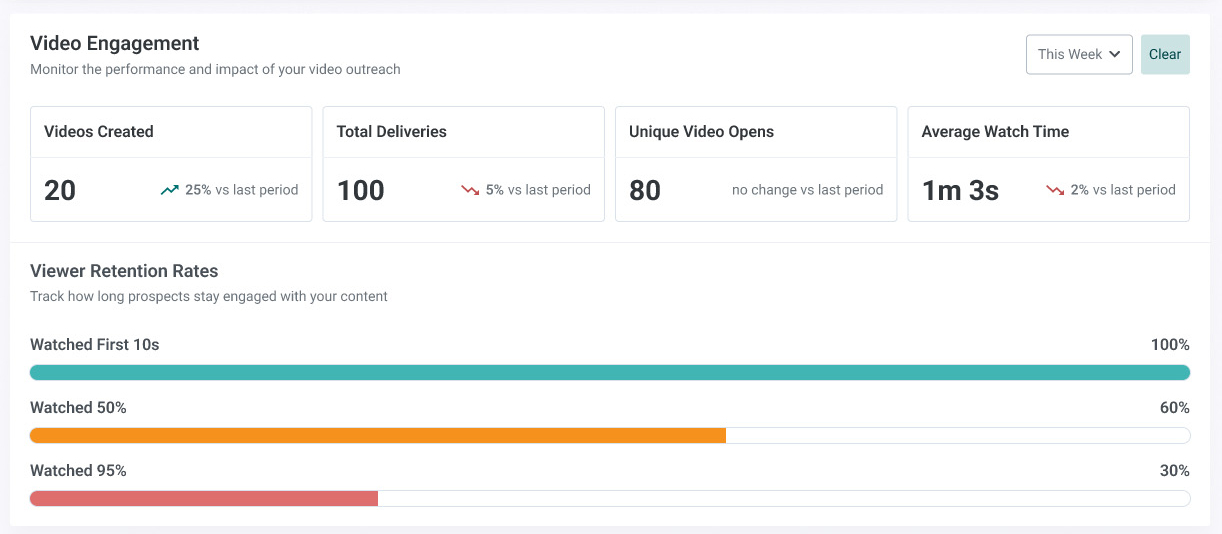Screen dimensions: 1222x534
Task: Select the Total Deliveries card title
Action: point(392,131)
